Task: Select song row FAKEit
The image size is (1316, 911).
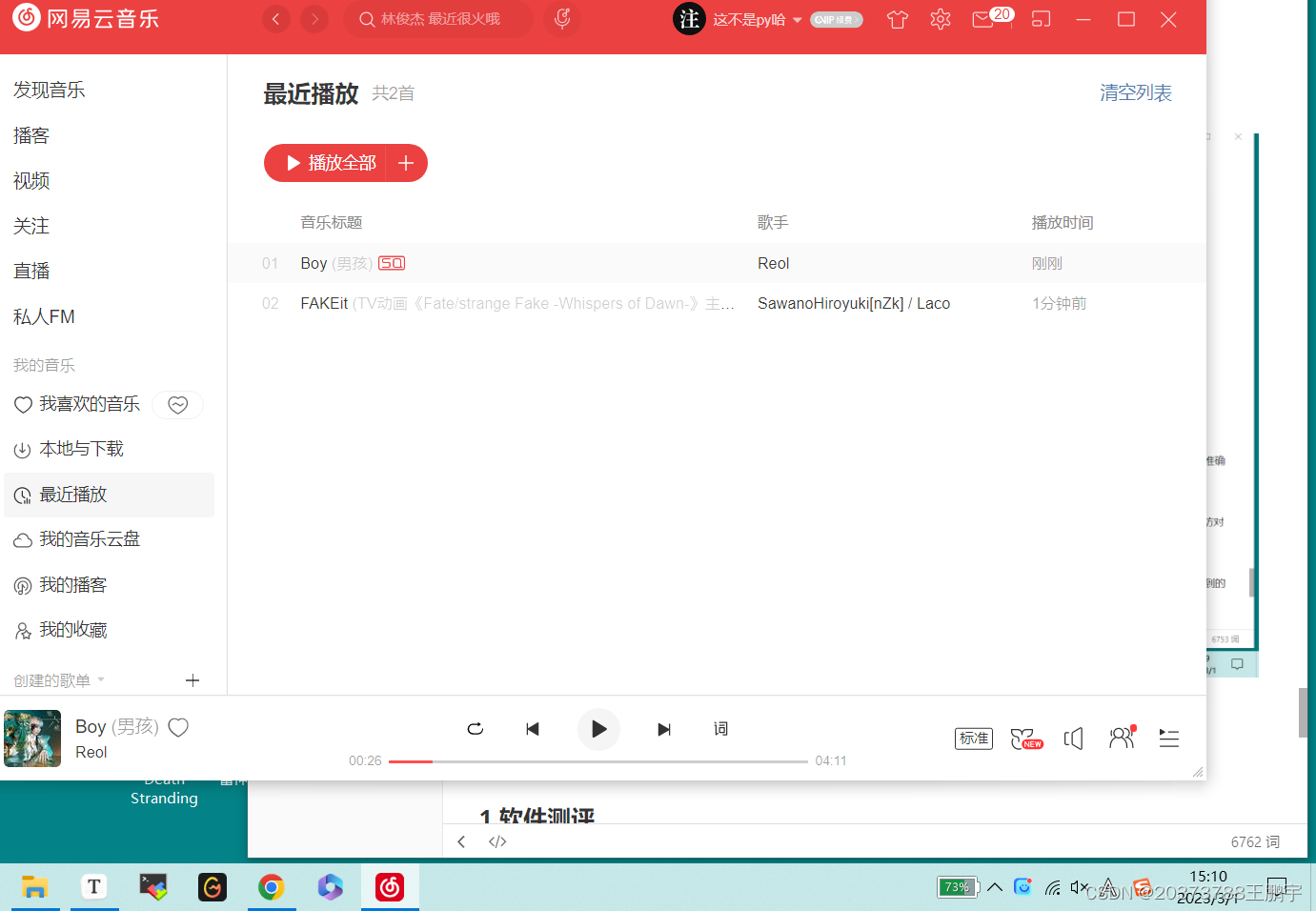Action: [x=717, y=303]
